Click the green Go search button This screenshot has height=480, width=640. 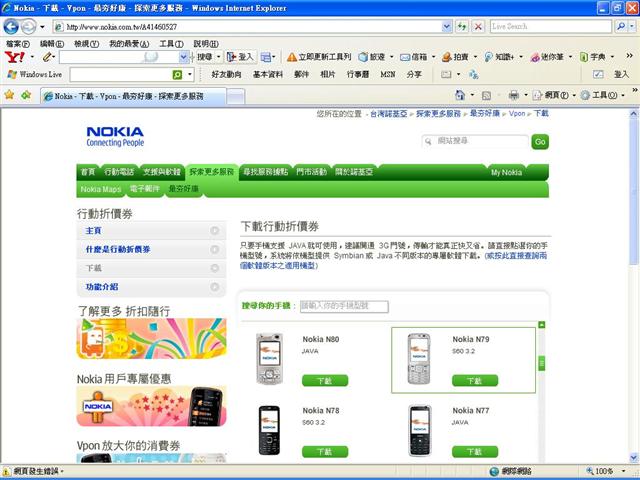point(540,142)
